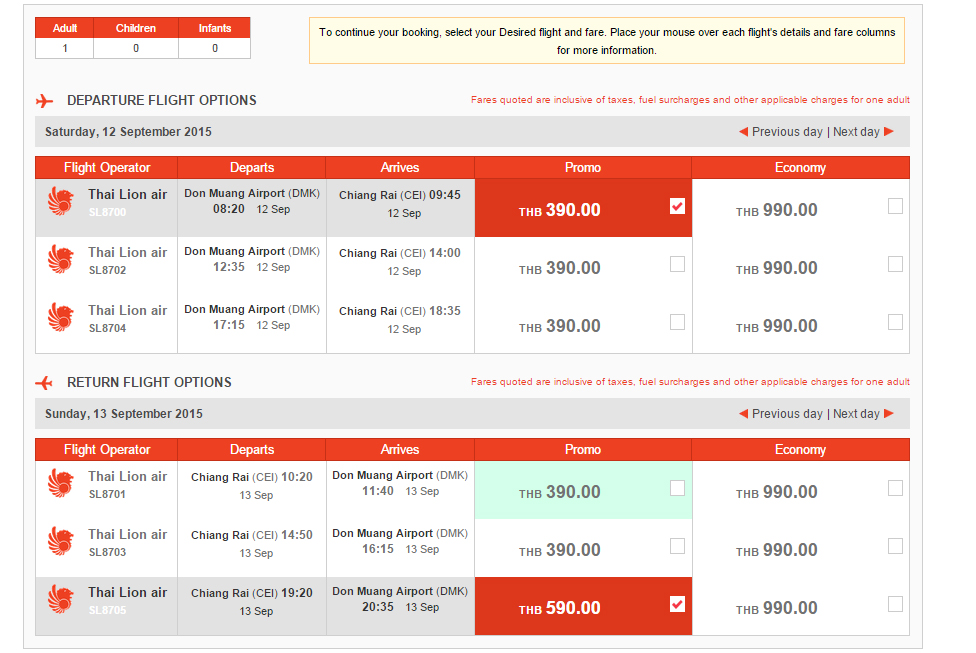
Task: Click left arrow before departure Previous day
Action: (743, 131)
